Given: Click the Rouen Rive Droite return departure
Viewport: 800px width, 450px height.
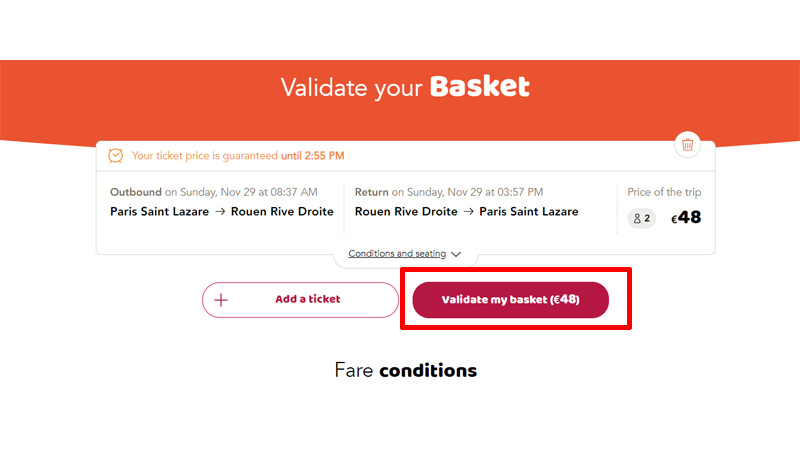Looking at the screenshot, I should [406, 211].
